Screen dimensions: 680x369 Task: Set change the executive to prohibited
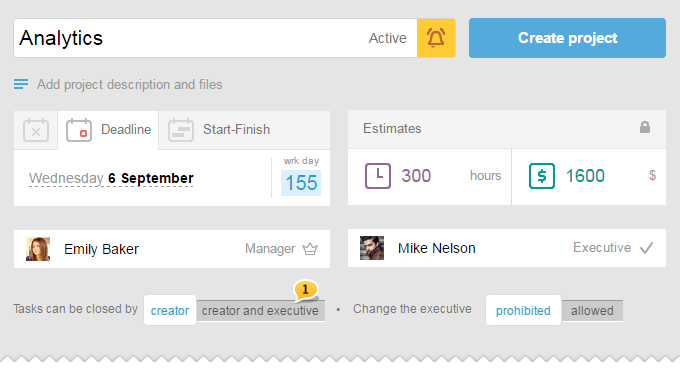(523, 310)
